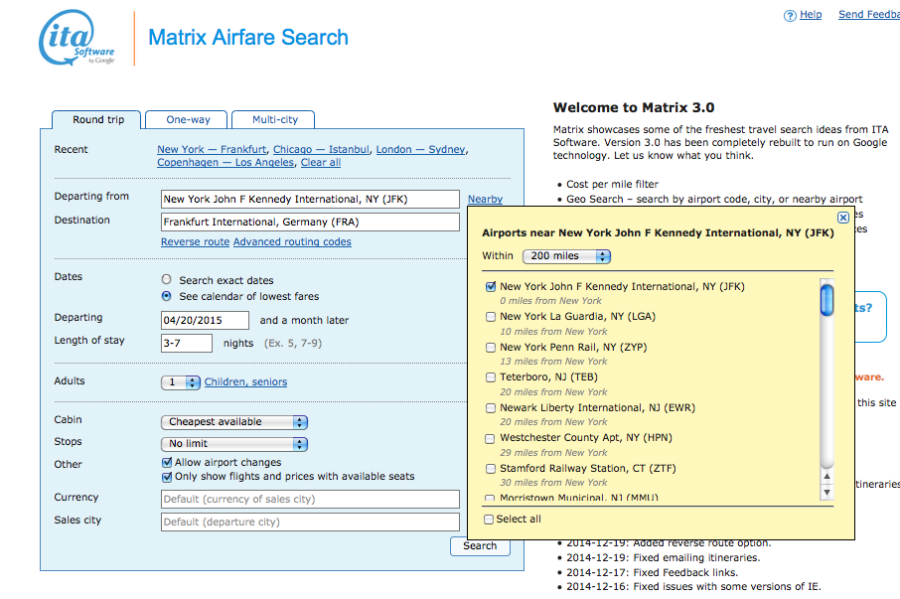Click the Departing date input field

pos(205,321)
